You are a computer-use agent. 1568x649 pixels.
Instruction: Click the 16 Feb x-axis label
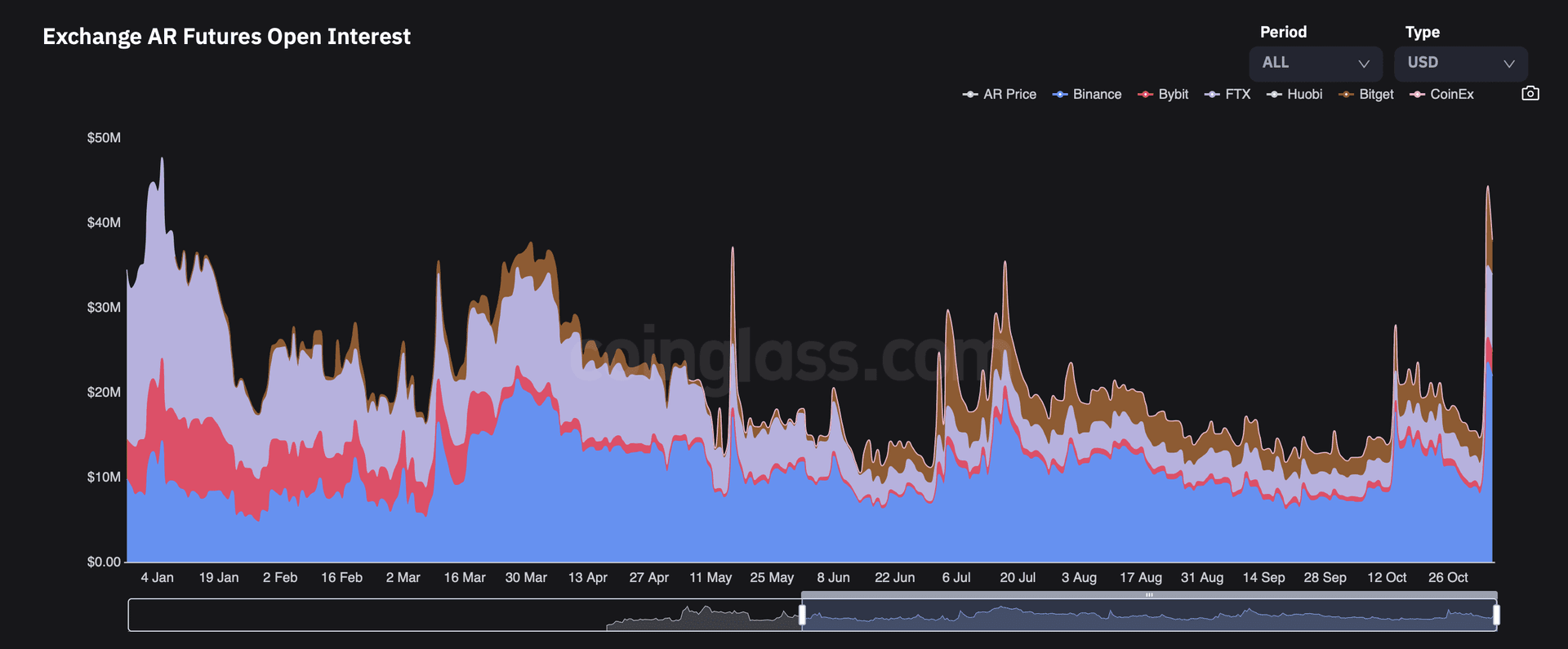pos(341,577)
